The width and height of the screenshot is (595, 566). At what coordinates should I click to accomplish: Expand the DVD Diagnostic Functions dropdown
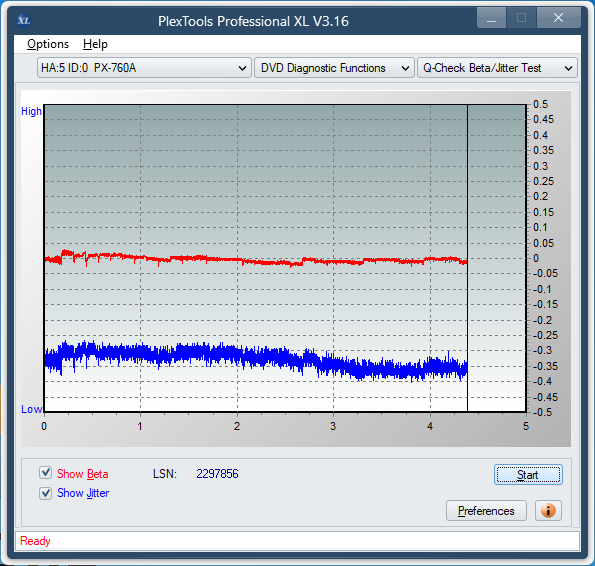pyautogui.click(x=334, y=68)
